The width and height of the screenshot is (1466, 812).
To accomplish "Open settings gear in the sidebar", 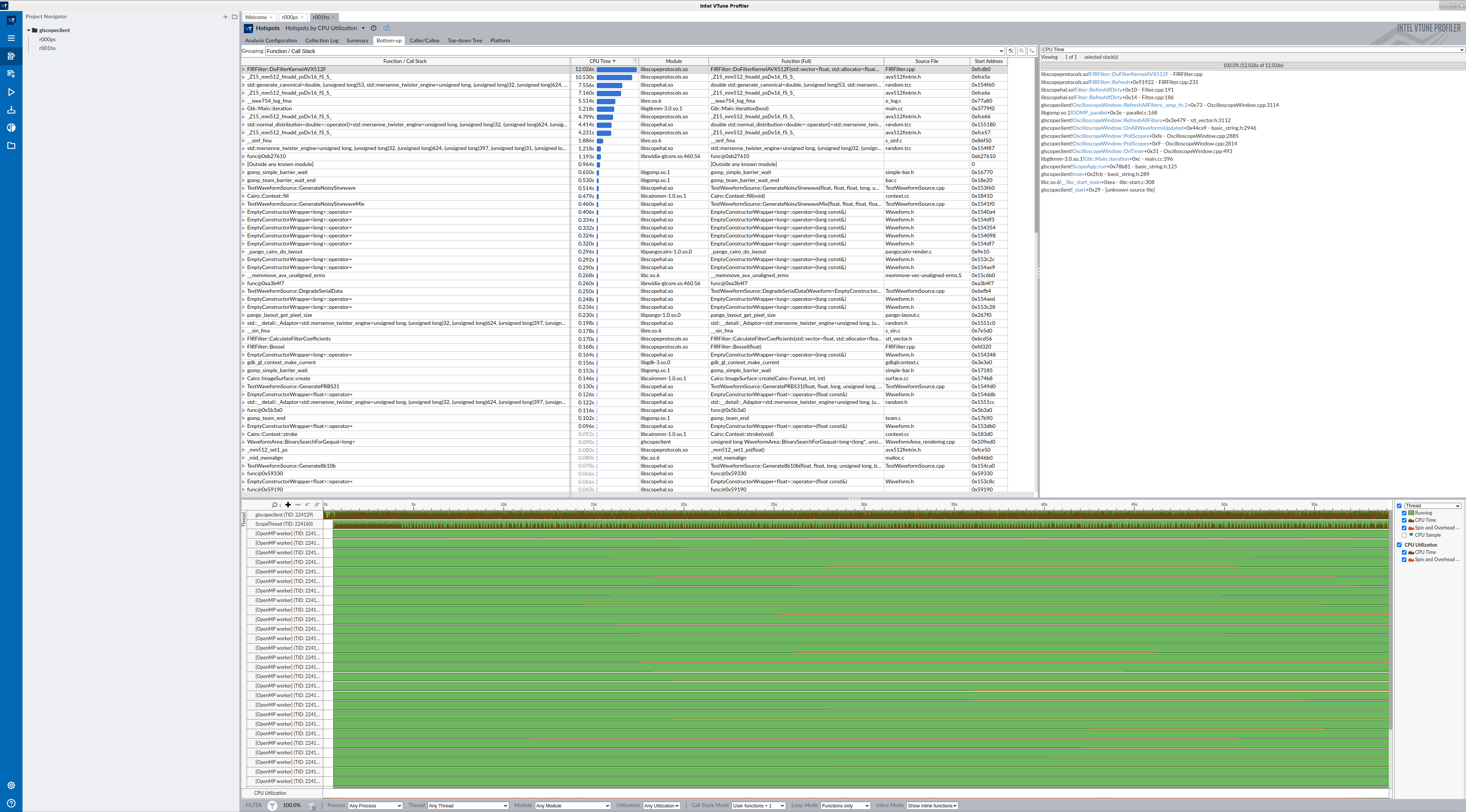I will point(11,785).
